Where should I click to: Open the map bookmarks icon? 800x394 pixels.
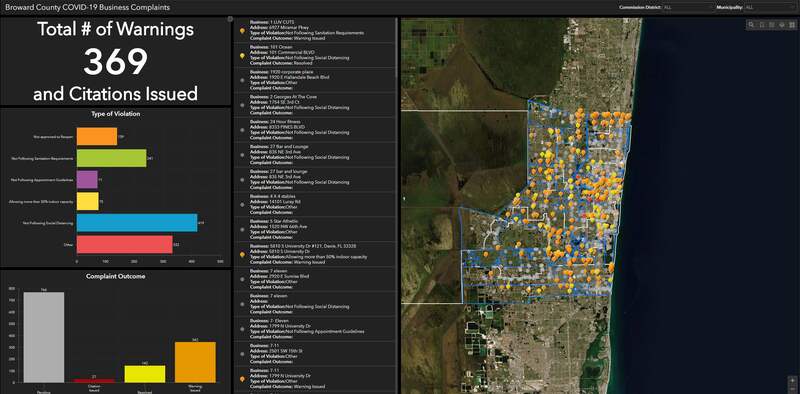tap(762, 24)
